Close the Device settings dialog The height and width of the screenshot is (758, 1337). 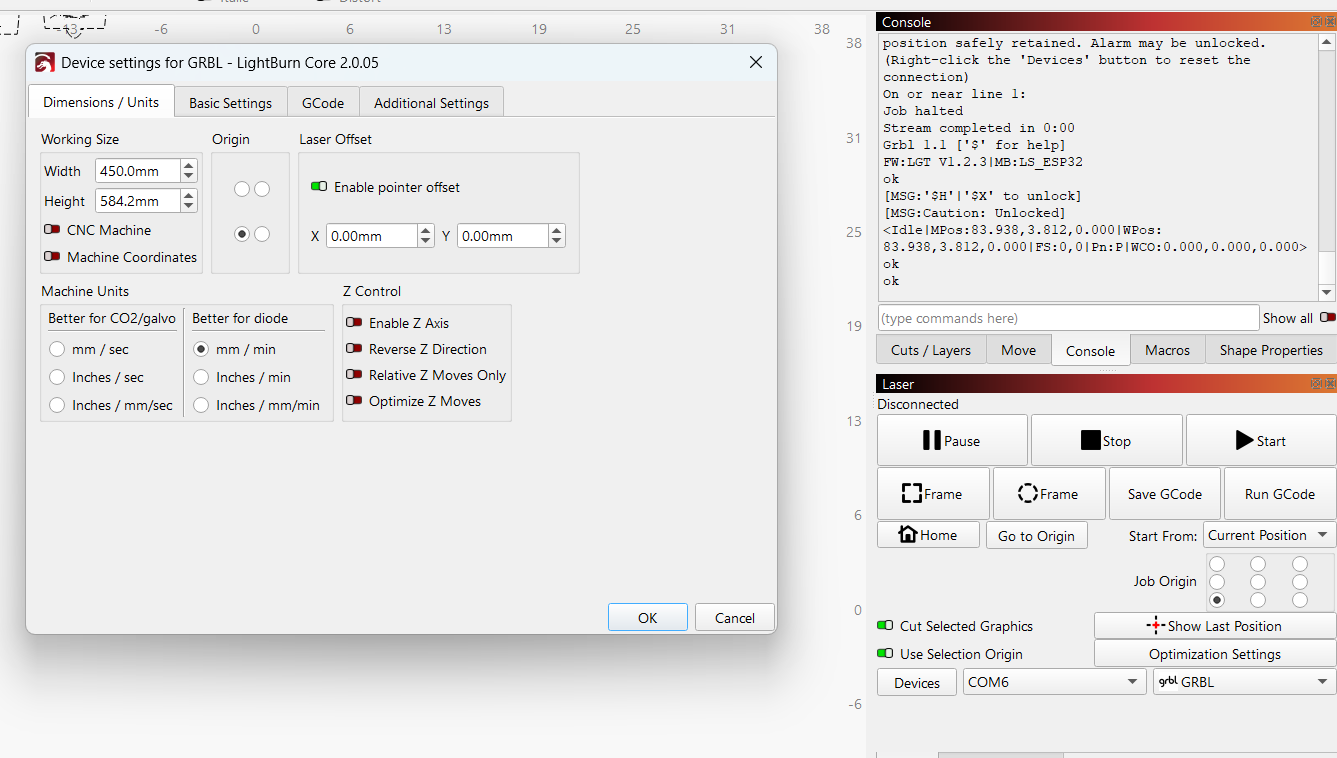click(755, 62)
